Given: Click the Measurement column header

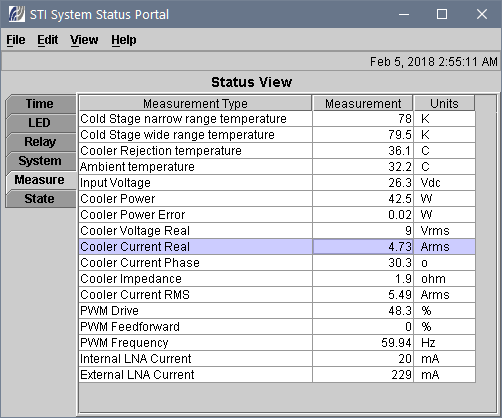Looking at the screenshot, I should [363, 103].
